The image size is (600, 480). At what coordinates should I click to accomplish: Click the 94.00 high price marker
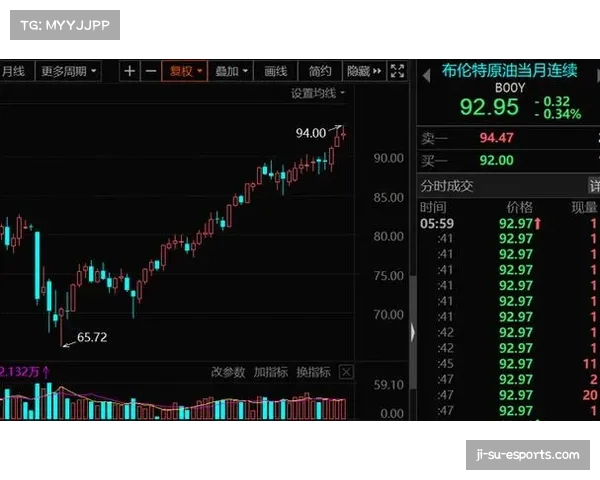tap(311, 132)
